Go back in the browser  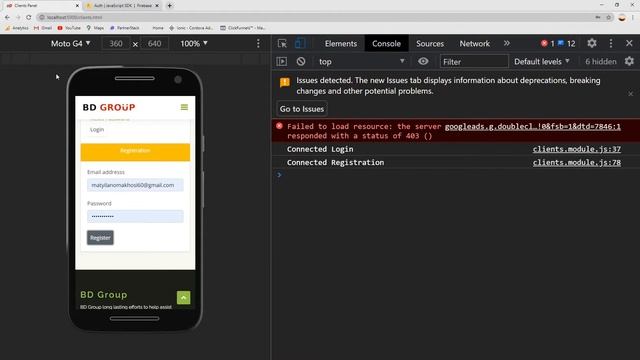pyautogui.click(x=7, y=17)
